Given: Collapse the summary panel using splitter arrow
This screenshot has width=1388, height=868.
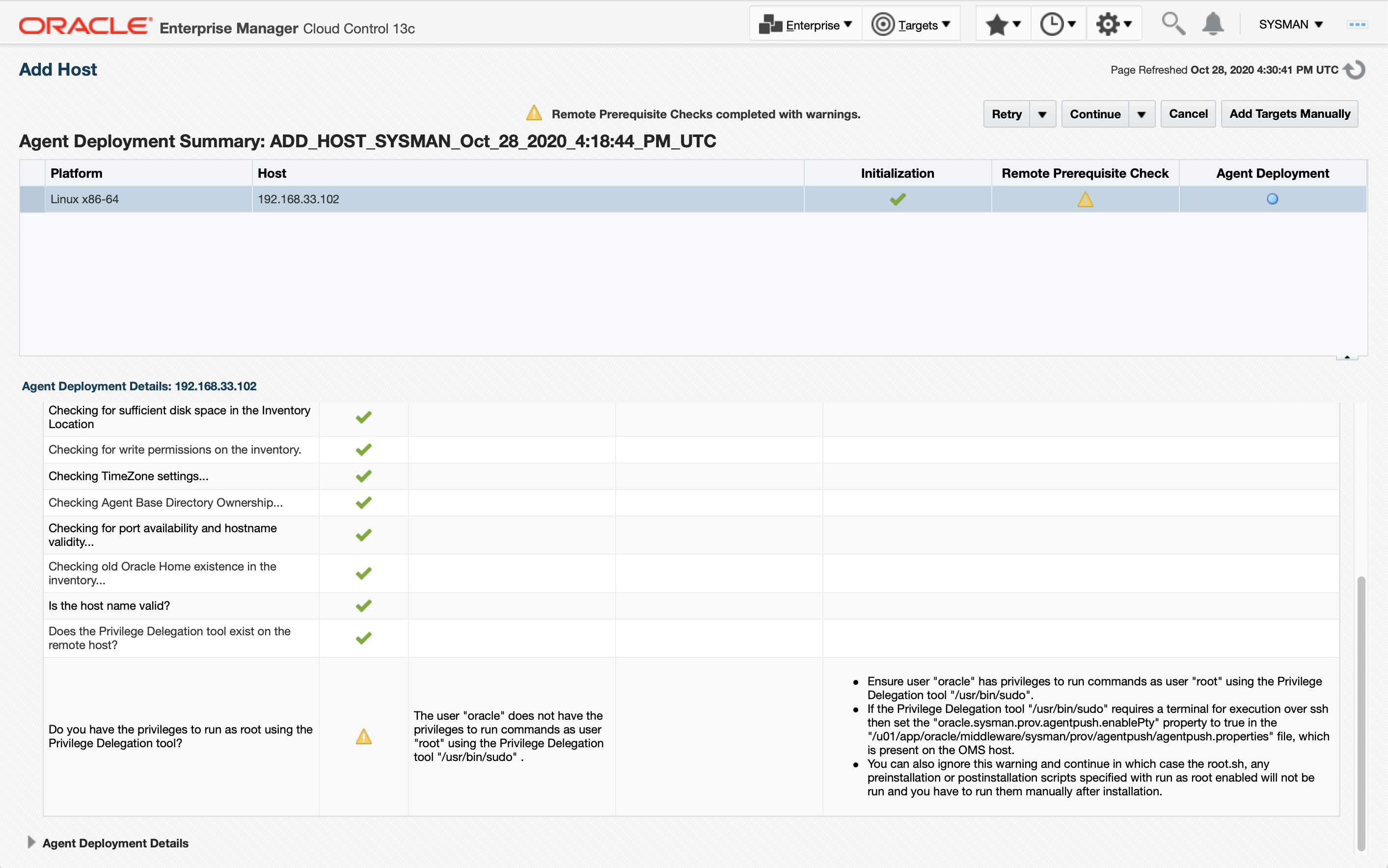Looking at the screenshot, I should tap(1347, 357).
